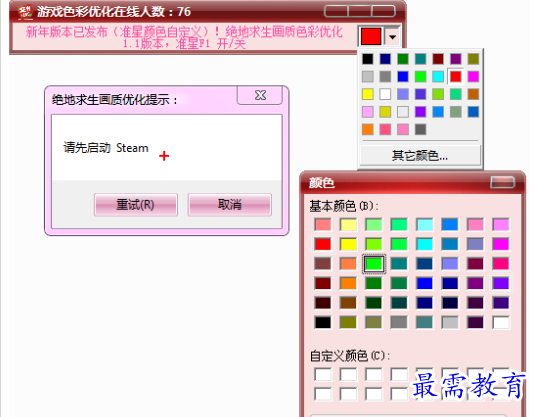The height and width of the screenshot is (417, 534).
Task: Choose the dark green swatch in the dropdown palette
Action: point(403,59)
